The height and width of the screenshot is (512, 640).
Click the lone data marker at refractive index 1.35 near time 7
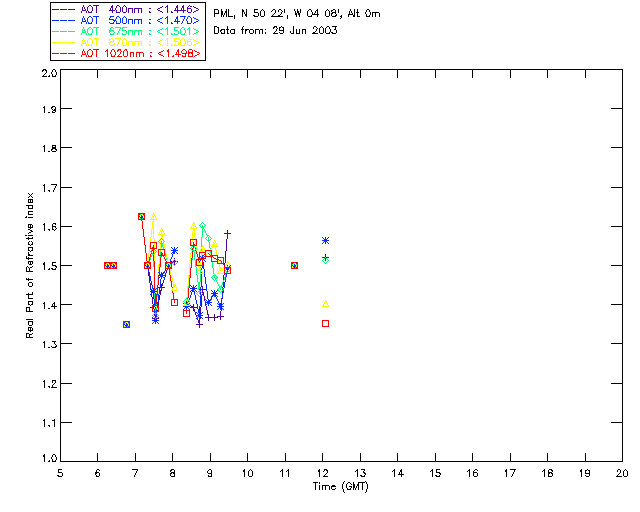click(x=127, y=325)
